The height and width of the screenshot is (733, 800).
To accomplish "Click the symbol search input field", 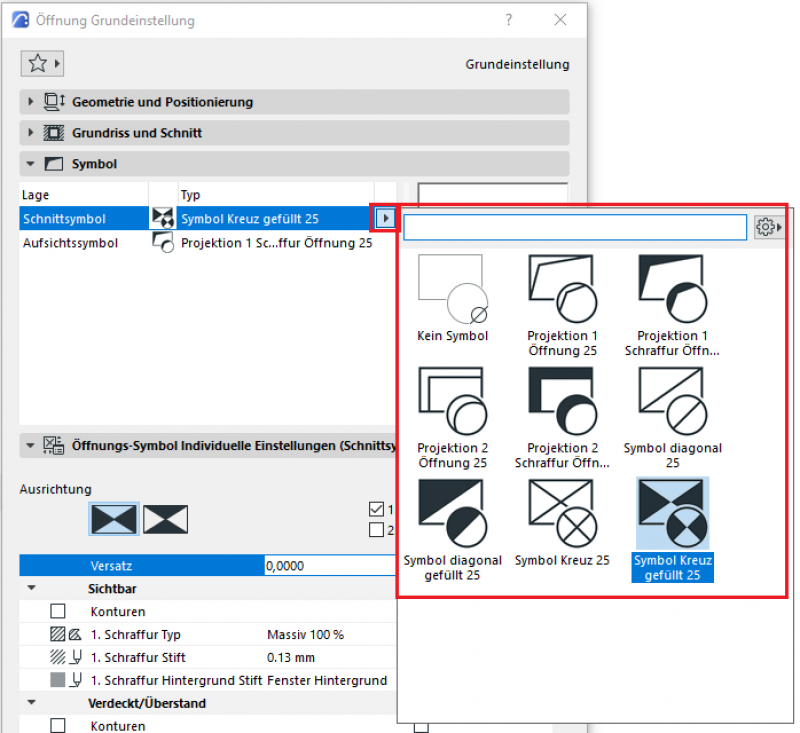I will click(575, 228).
